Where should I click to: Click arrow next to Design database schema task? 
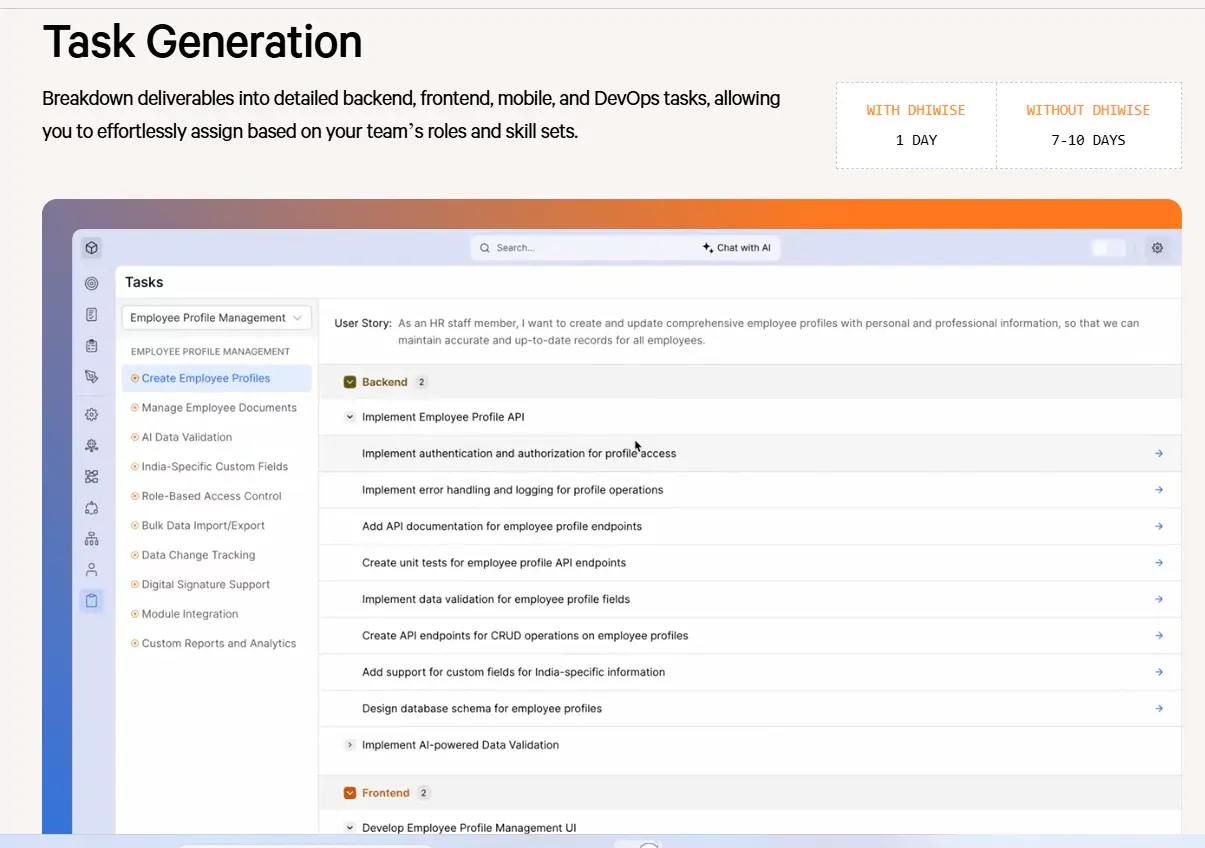pos(1159,709)
